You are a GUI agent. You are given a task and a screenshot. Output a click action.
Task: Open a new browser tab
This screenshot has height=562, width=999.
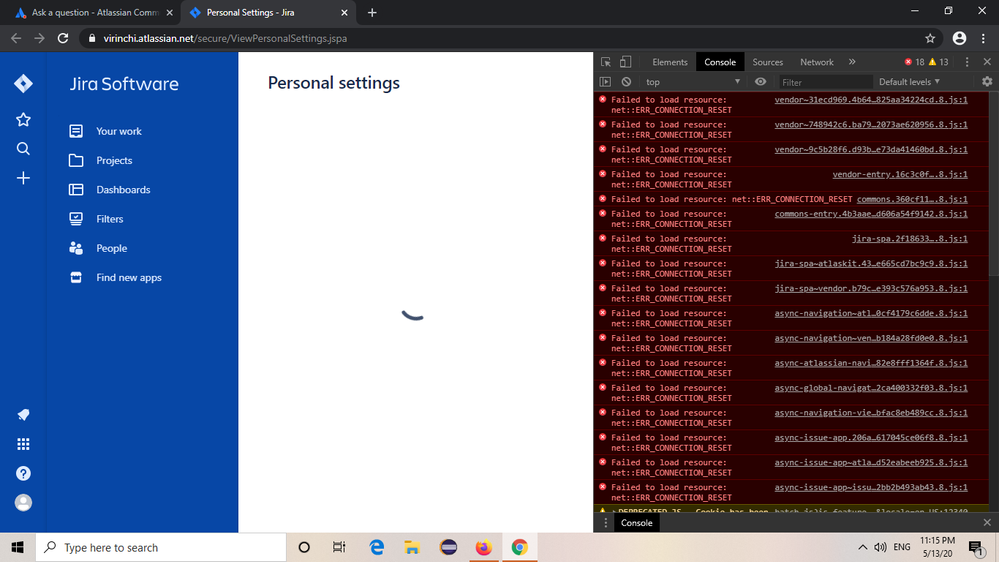coord(372,12)
